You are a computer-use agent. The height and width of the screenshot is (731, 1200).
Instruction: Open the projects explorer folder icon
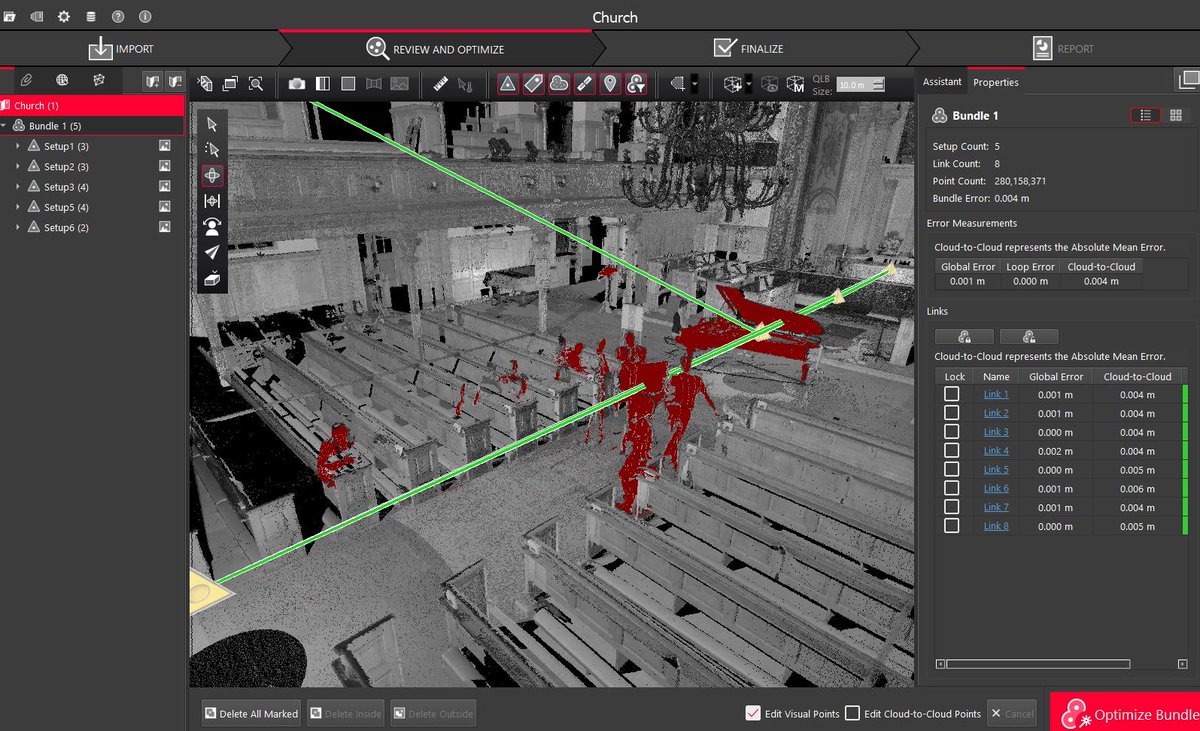(11, 17)
